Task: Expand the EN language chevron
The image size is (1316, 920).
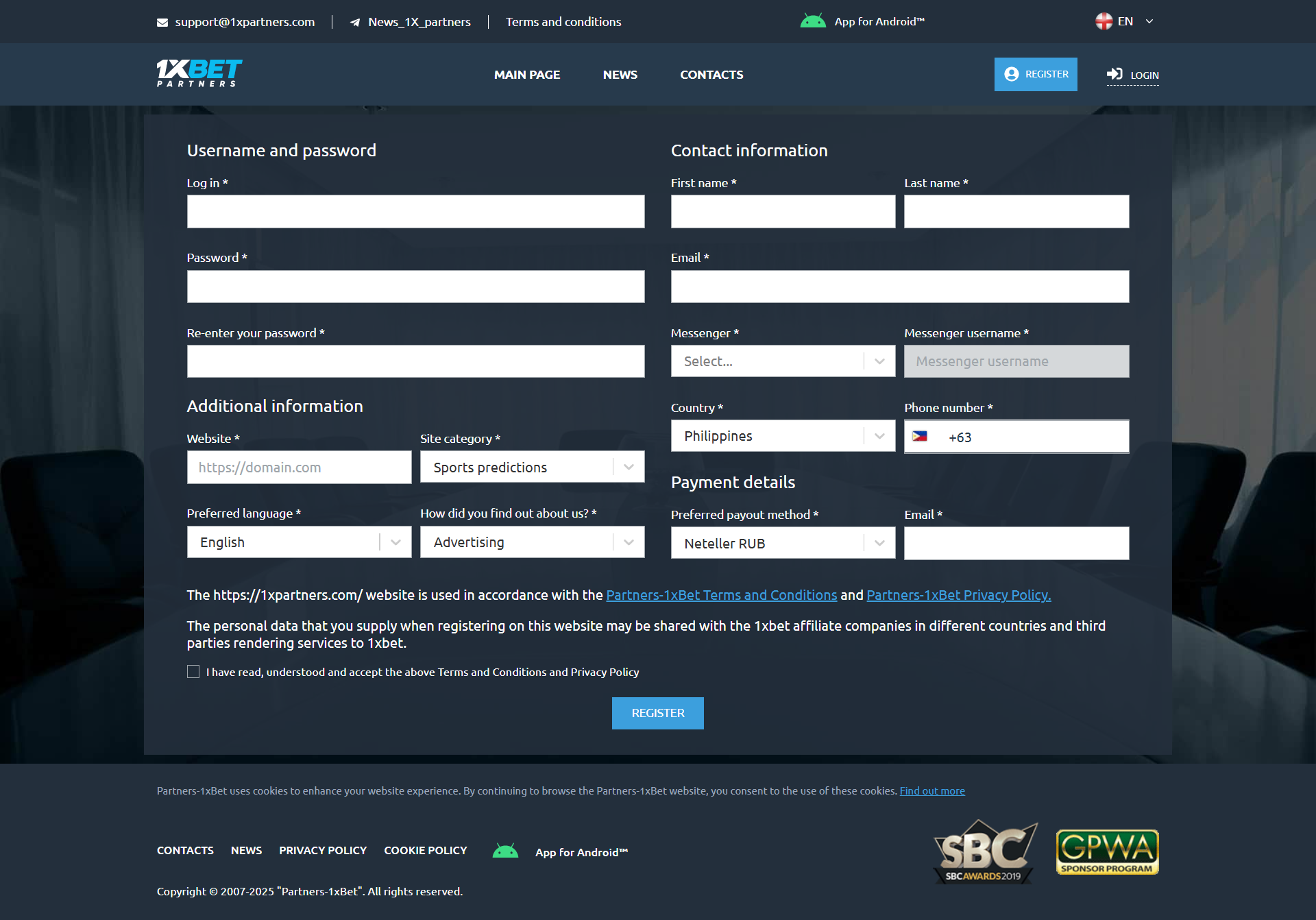Action: (1149, 21)
